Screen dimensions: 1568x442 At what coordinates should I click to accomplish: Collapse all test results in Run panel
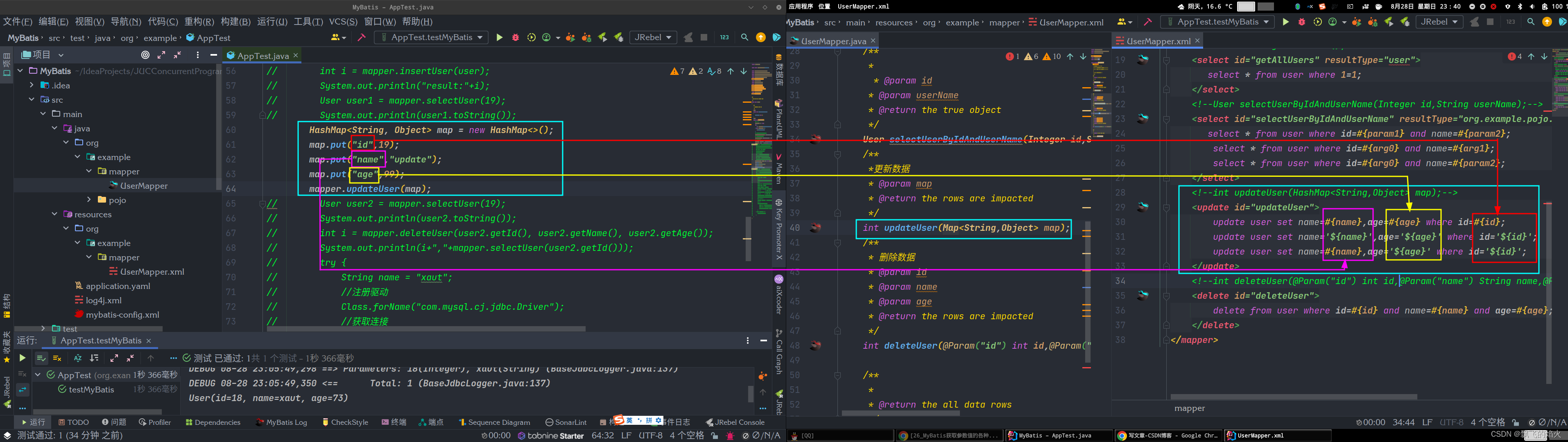[130, 358]
